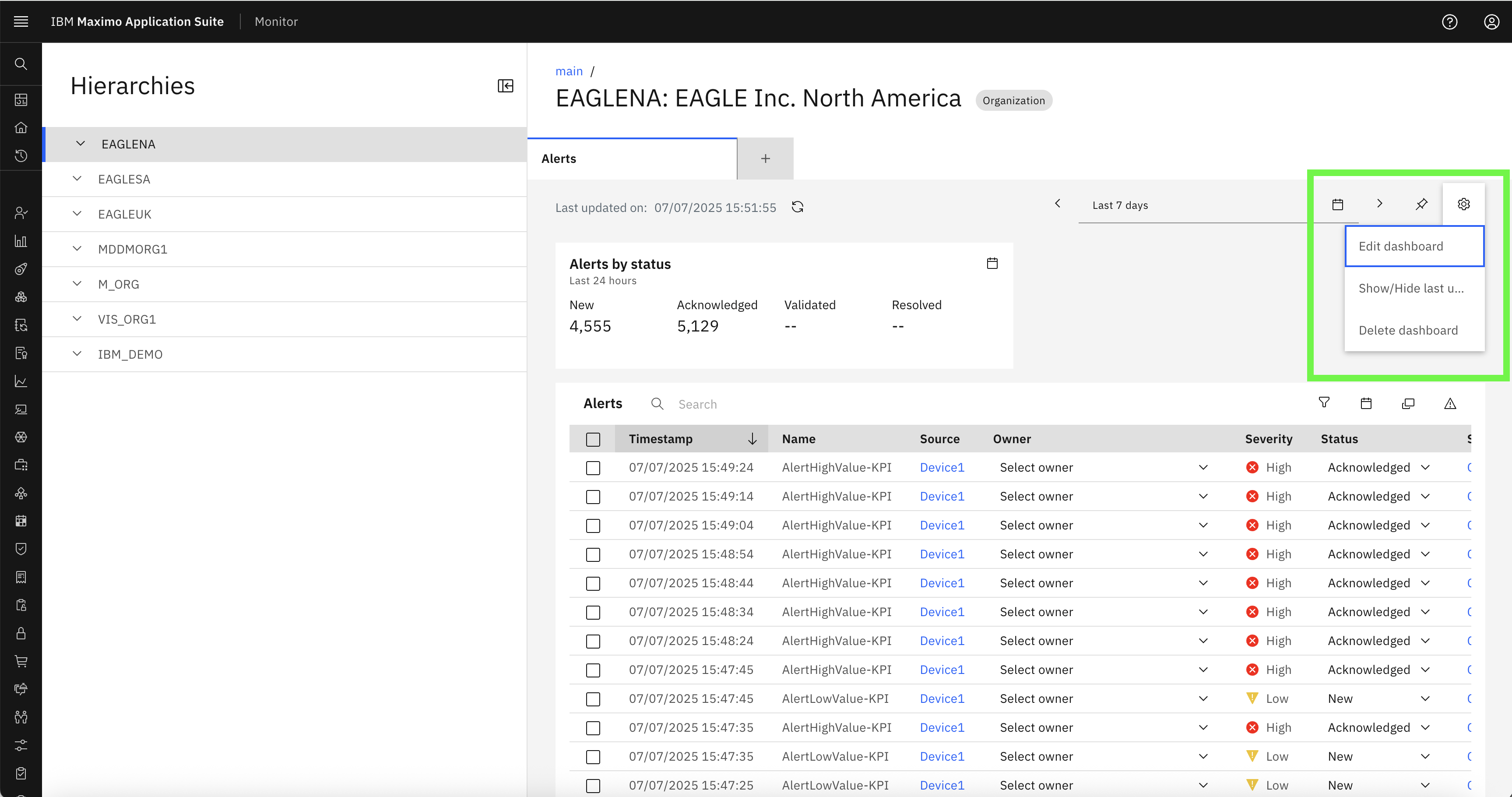Open the sliders settings icon in sidebar

[x=21, y=745]
